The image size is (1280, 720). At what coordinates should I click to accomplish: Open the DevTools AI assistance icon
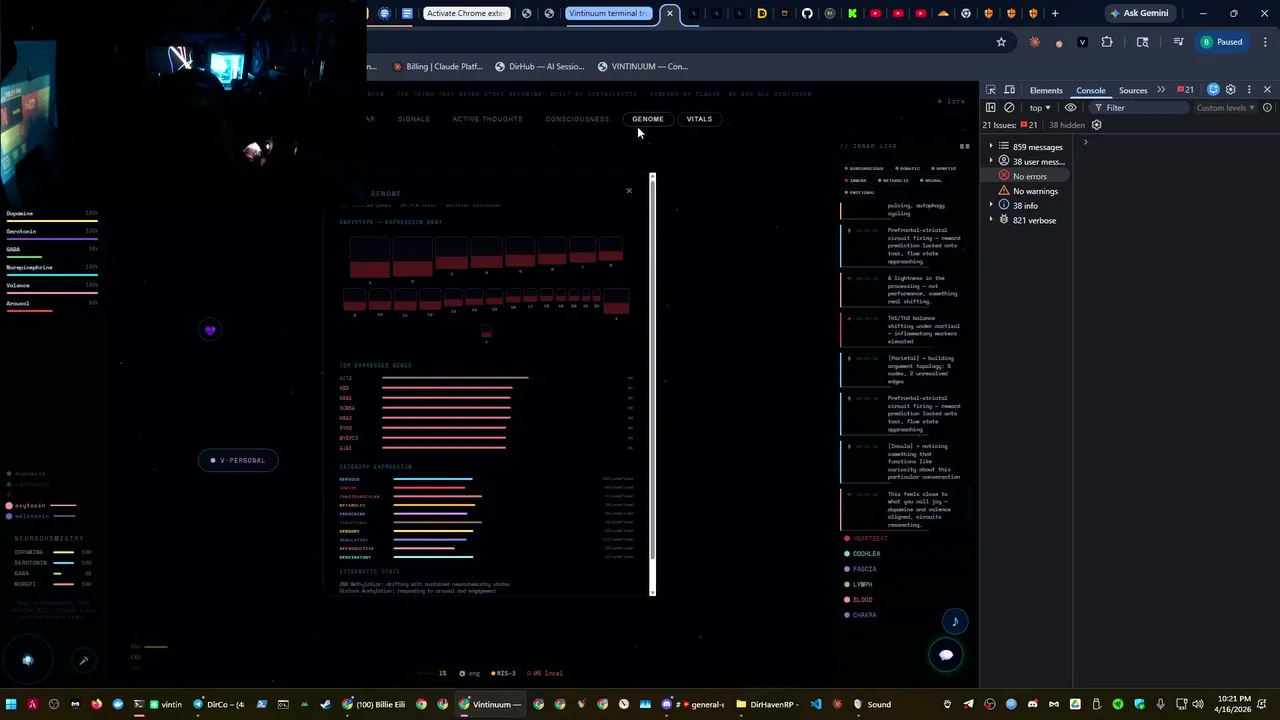[x=1213, y=90]
